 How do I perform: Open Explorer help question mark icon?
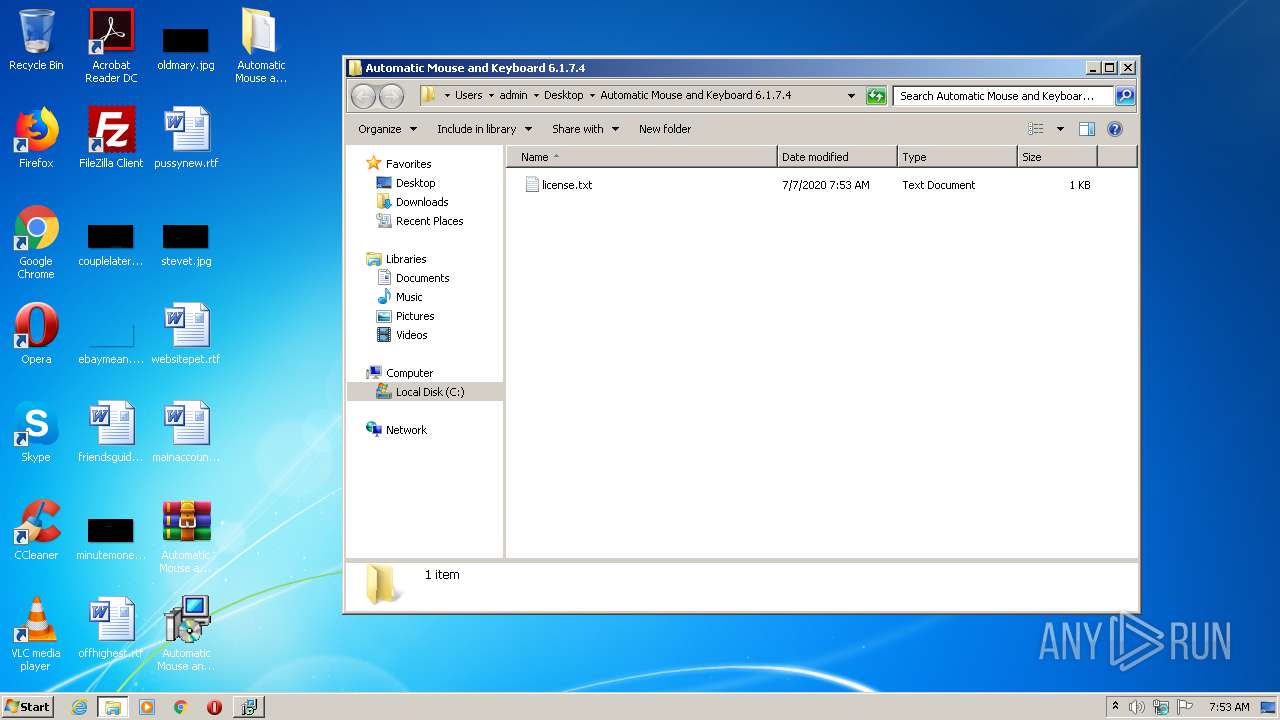pyautogui.click(x=1115, y=129)
